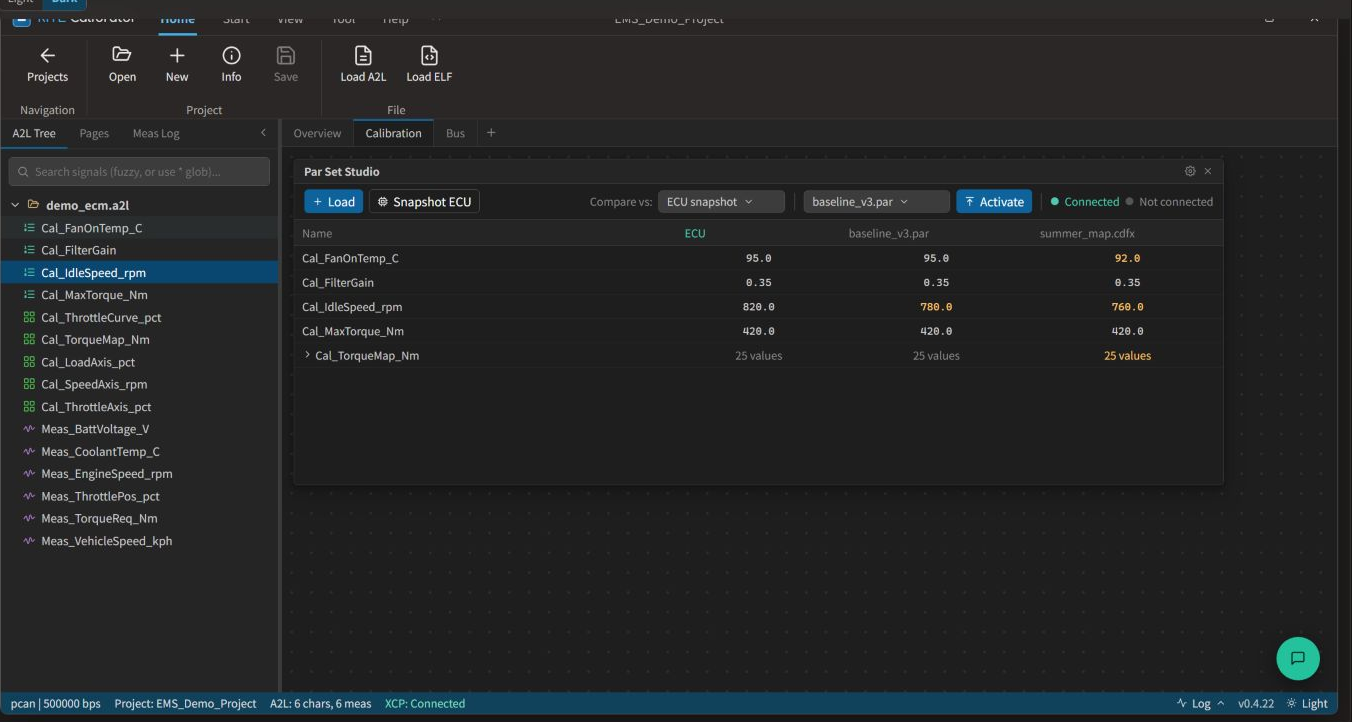Add a new workspace tab with the plus
Screen dimensions: 1352x722
491,133
